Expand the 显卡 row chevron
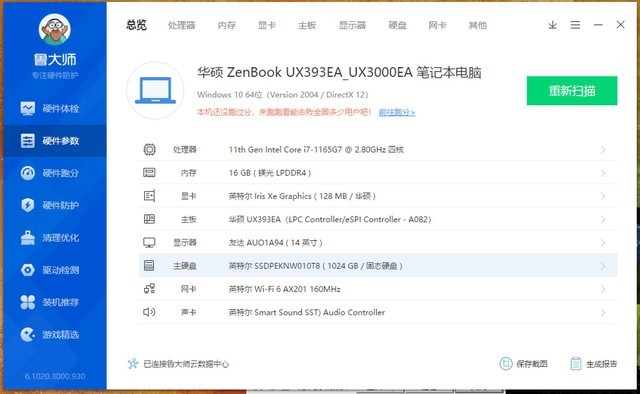640x394 pixels. 603,196
